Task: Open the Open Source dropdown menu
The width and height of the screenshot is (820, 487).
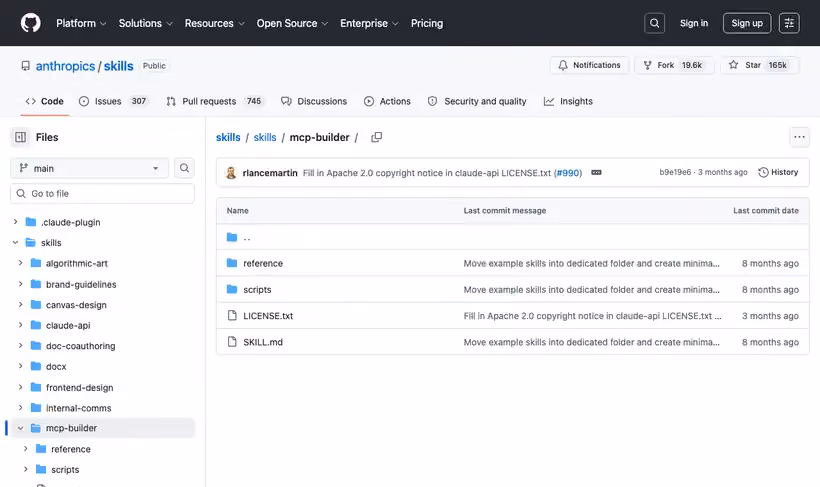Action: [292, 23]
